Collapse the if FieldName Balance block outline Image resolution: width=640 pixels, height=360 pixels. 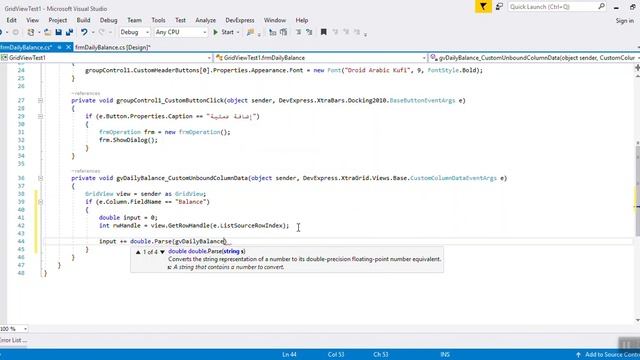coord(40,202)
